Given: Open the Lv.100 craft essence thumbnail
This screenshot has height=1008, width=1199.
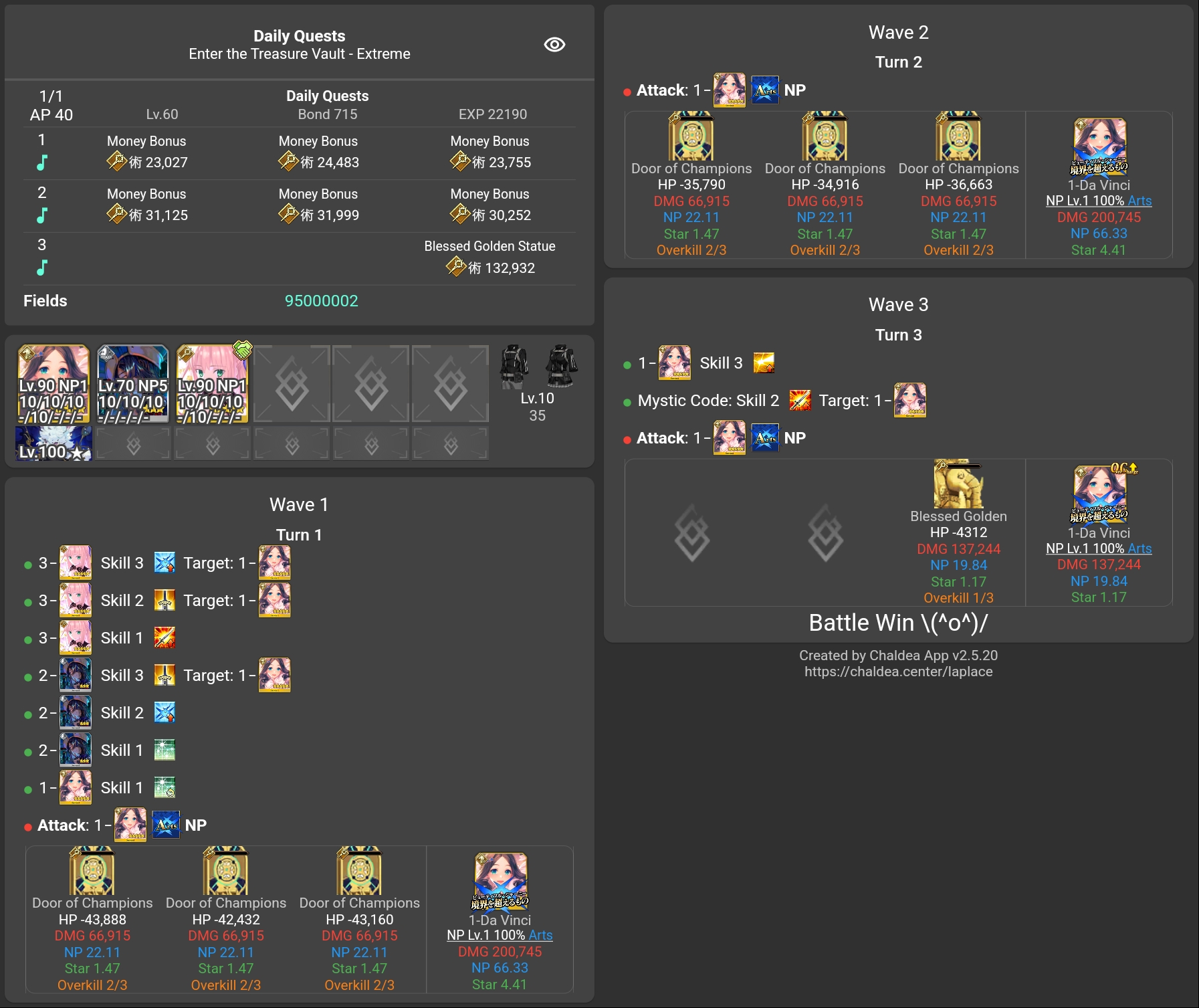Looking at the screenshot, I should coord(53,443).
